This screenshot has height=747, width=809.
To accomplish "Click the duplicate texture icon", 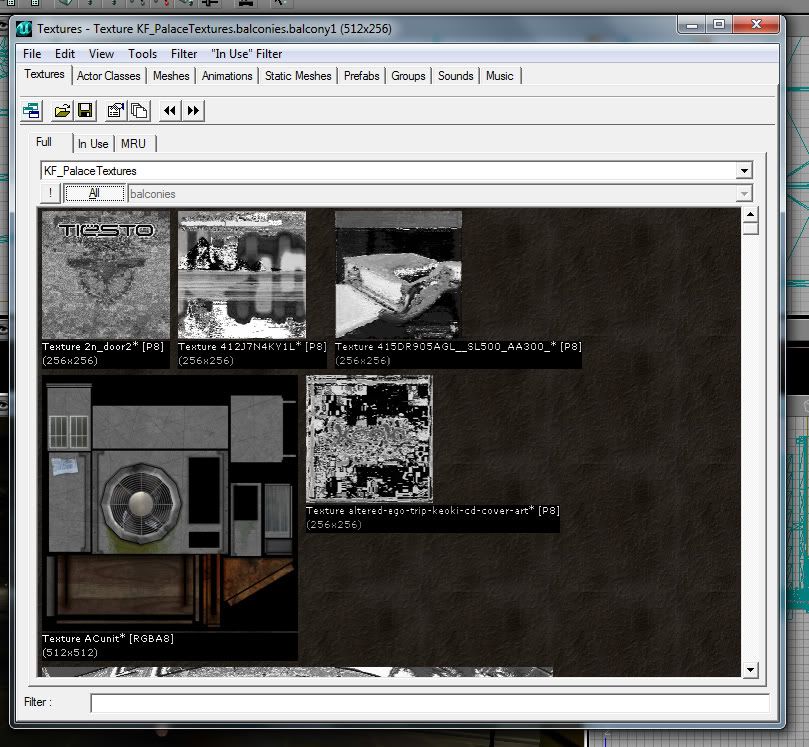I will (x=139, y=110).
